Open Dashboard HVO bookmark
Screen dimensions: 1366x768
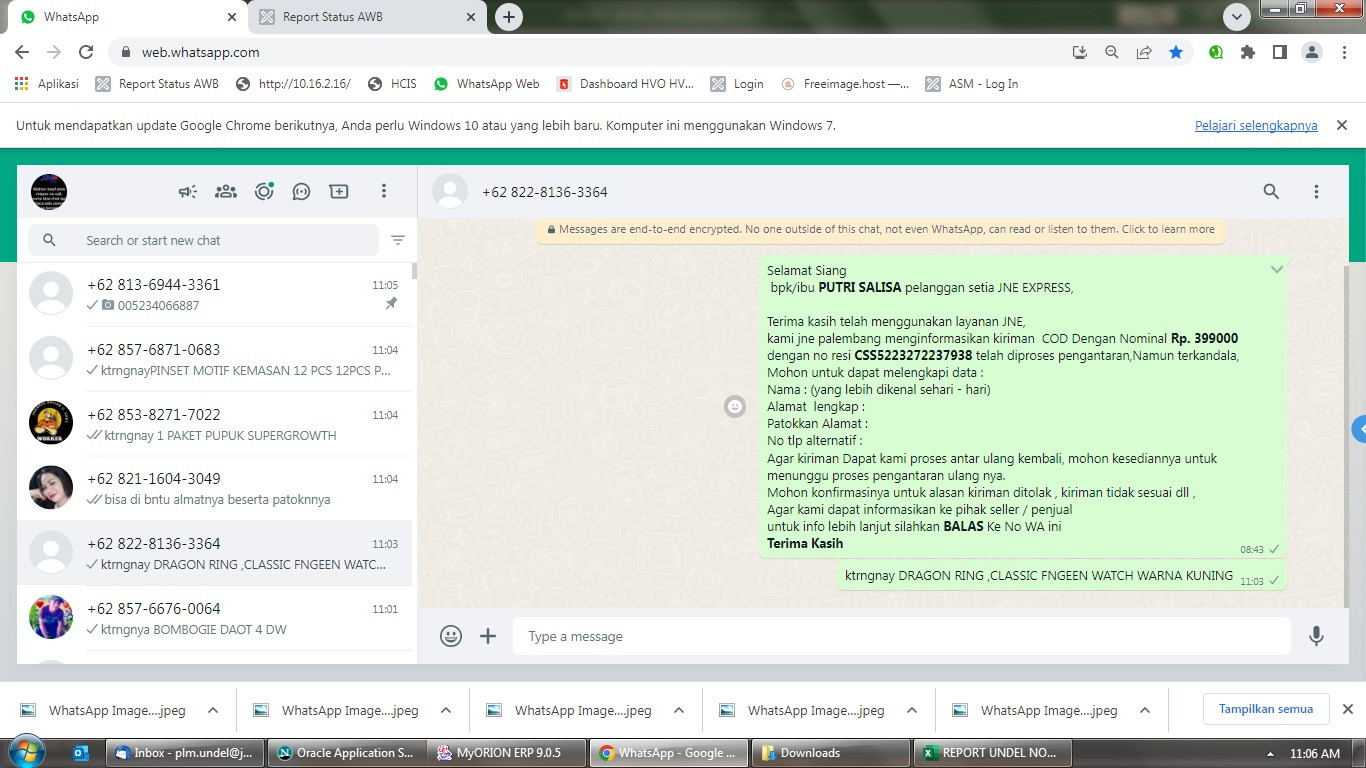[625, 84]
